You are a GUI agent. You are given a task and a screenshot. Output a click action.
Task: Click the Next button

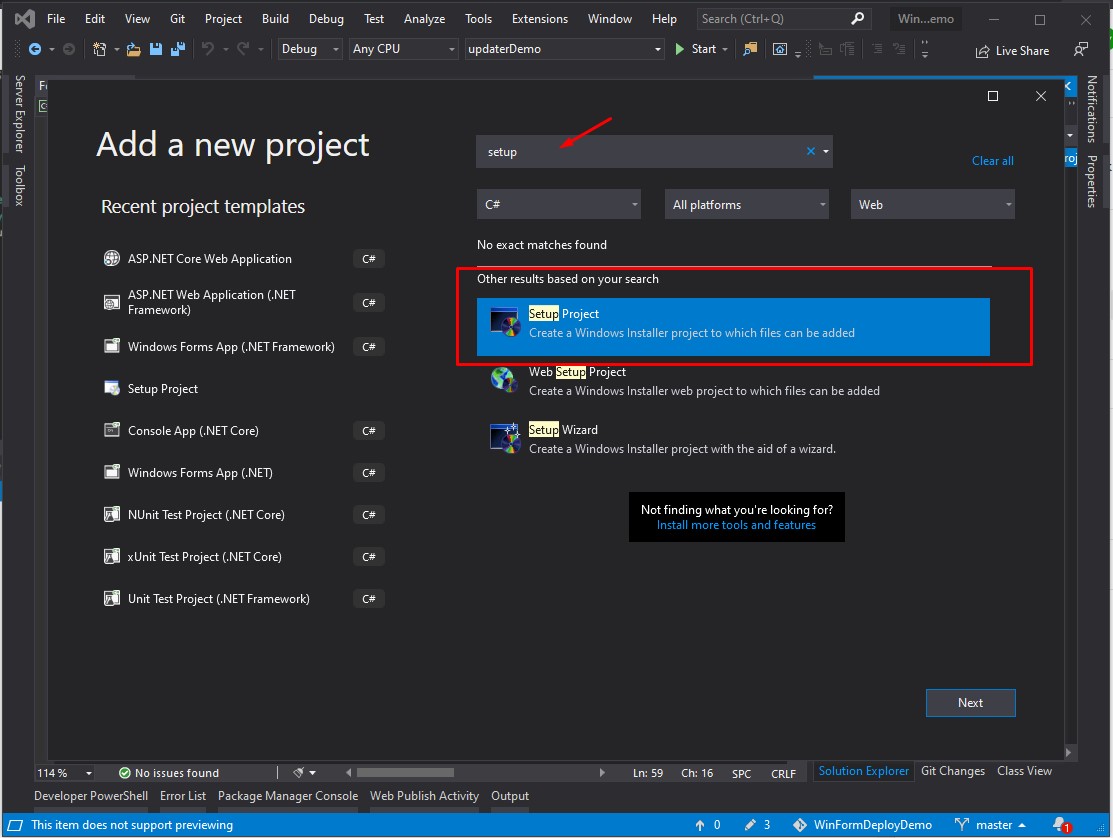970,703
